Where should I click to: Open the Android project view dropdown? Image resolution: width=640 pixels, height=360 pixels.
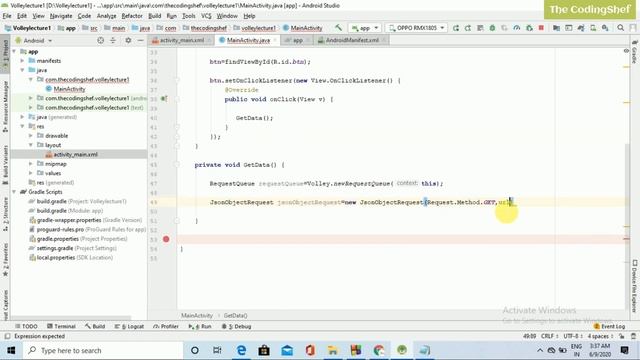tap(34, 40)
